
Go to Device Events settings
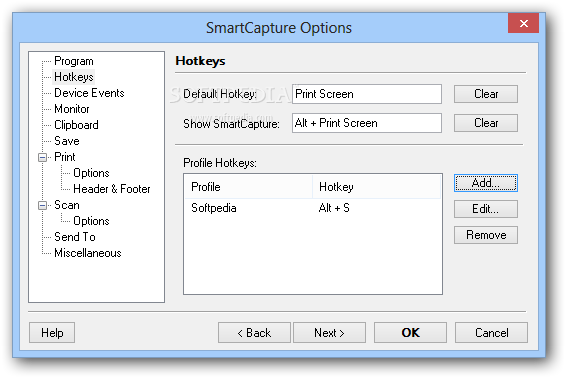pos(89,93)
